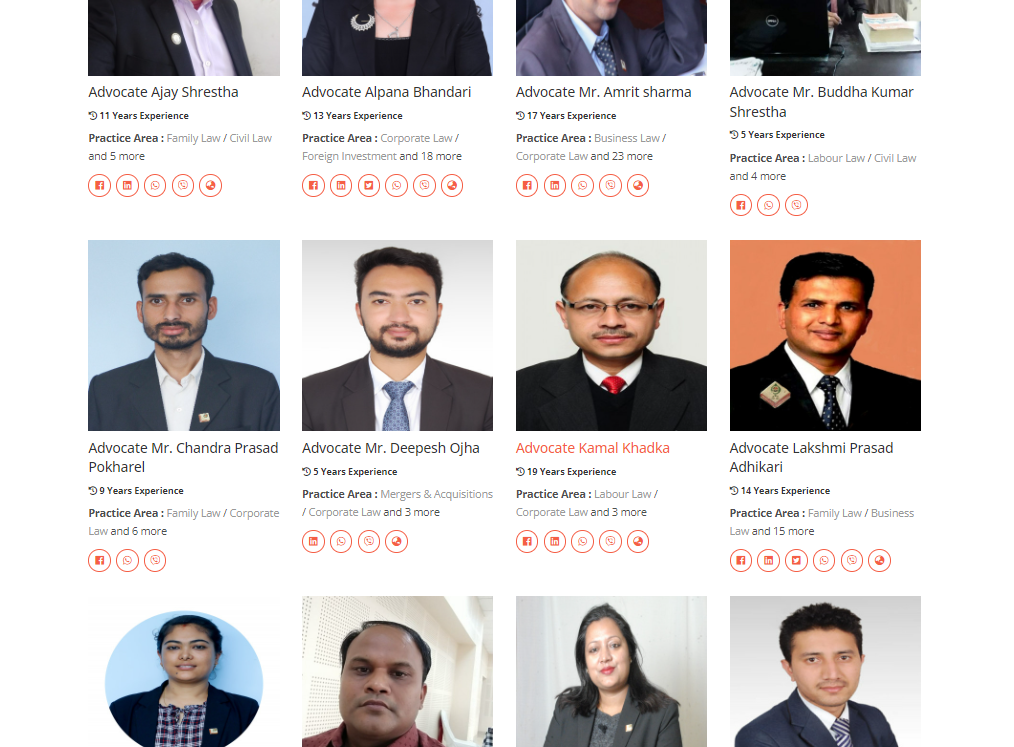
Task: Open Advocate Kamal Khadka profile link
Action: (x=592, y=448)
